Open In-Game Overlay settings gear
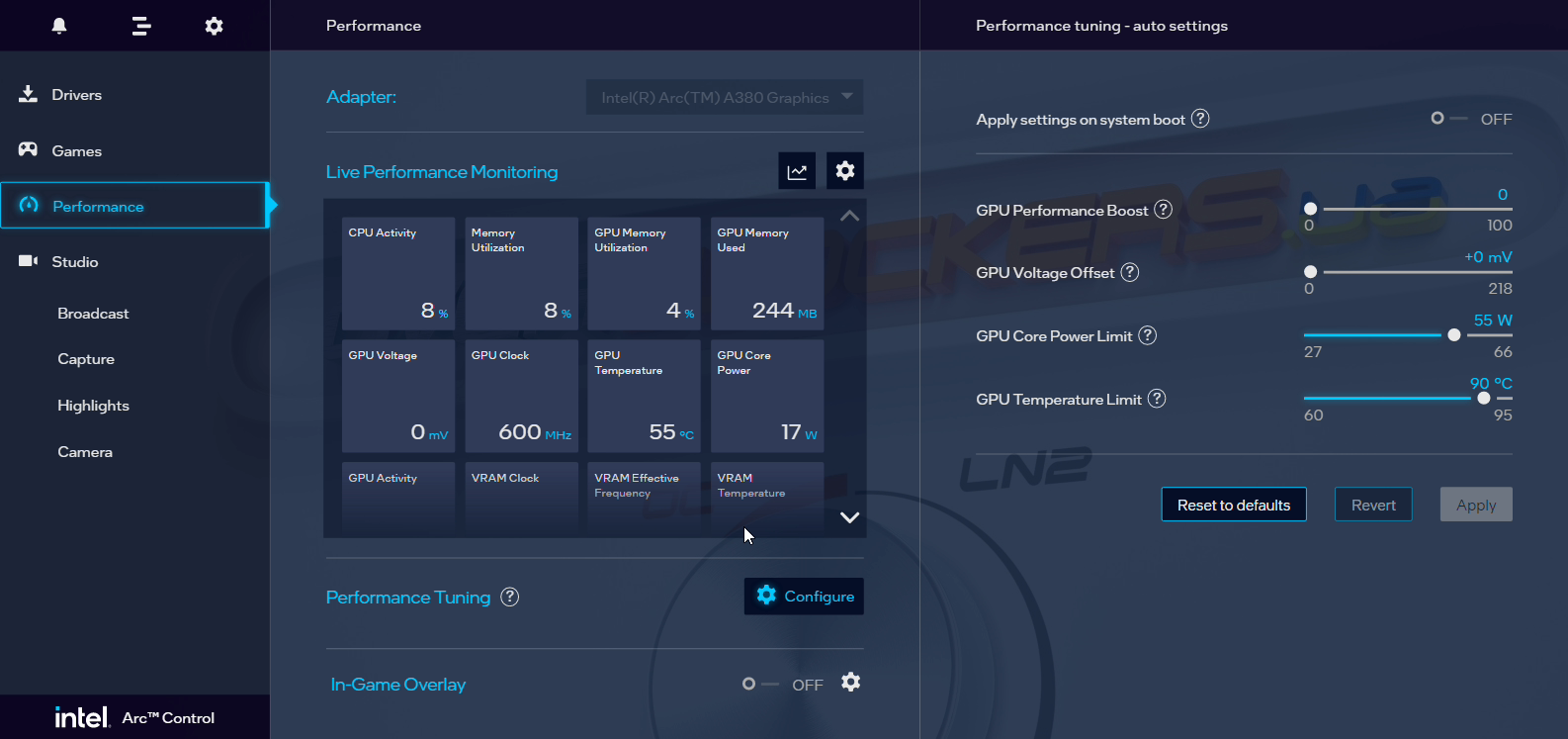The height and width of the screenshot is (739, 1568). point(851,682)
